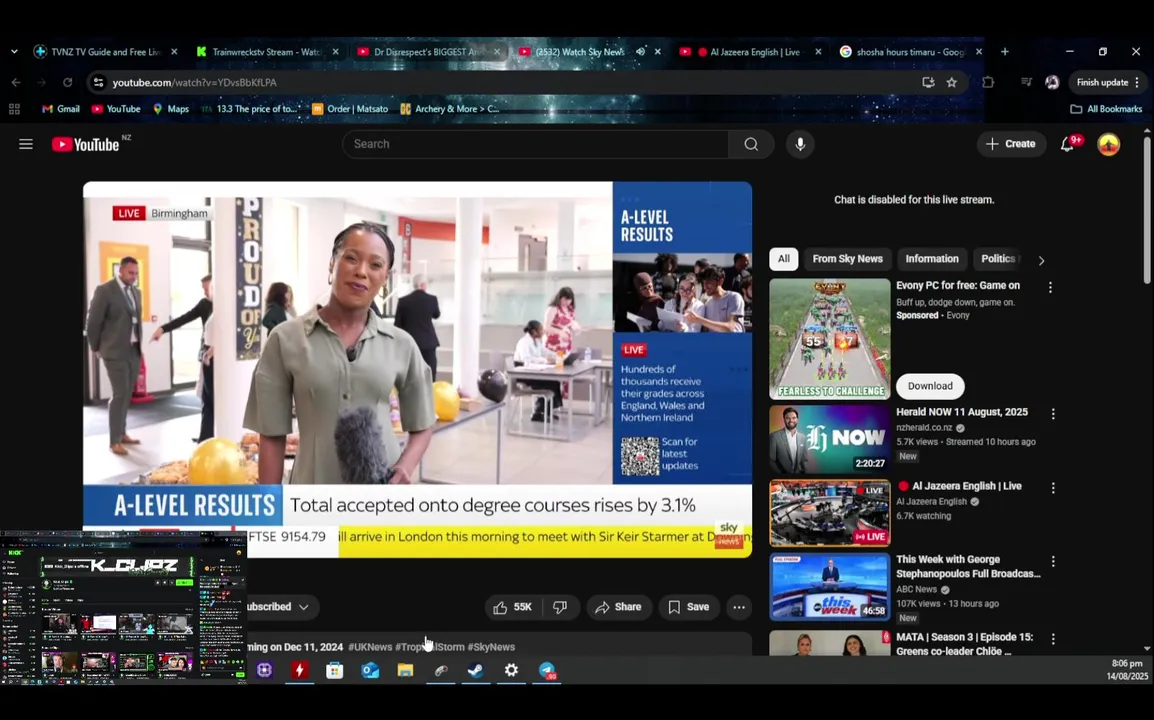Open Herald NOW 11 August thumbnail
The width and height of the screenshot is (1154, 720).
829,440
